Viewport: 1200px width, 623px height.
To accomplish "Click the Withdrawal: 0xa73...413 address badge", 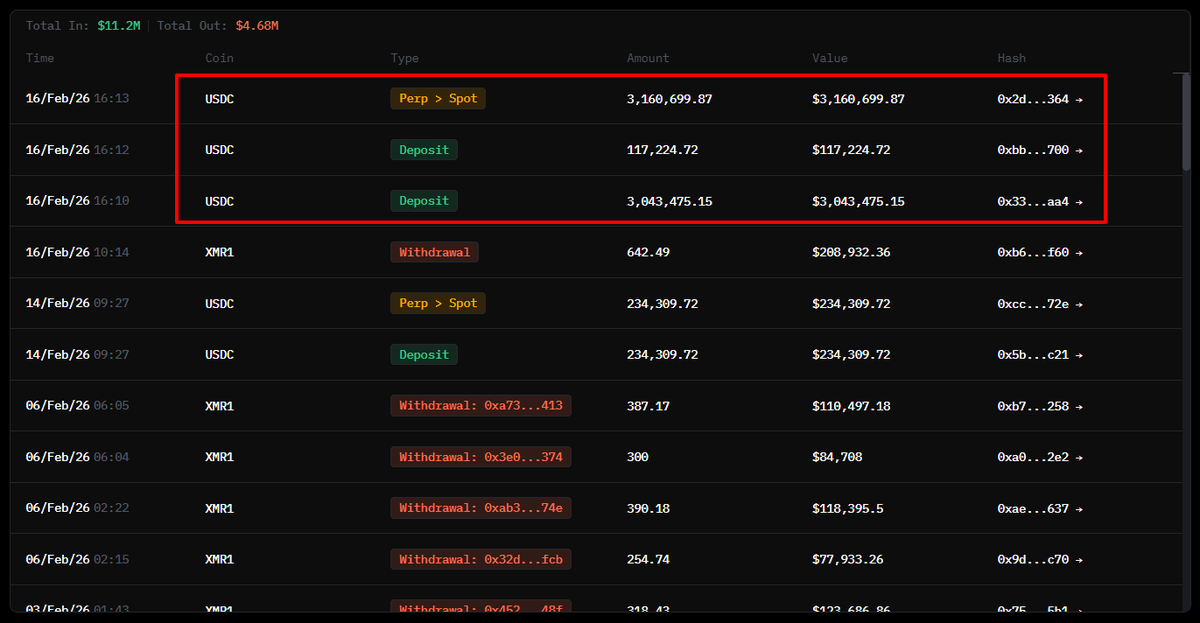I will pyautogui.click(x=480, y=406).
